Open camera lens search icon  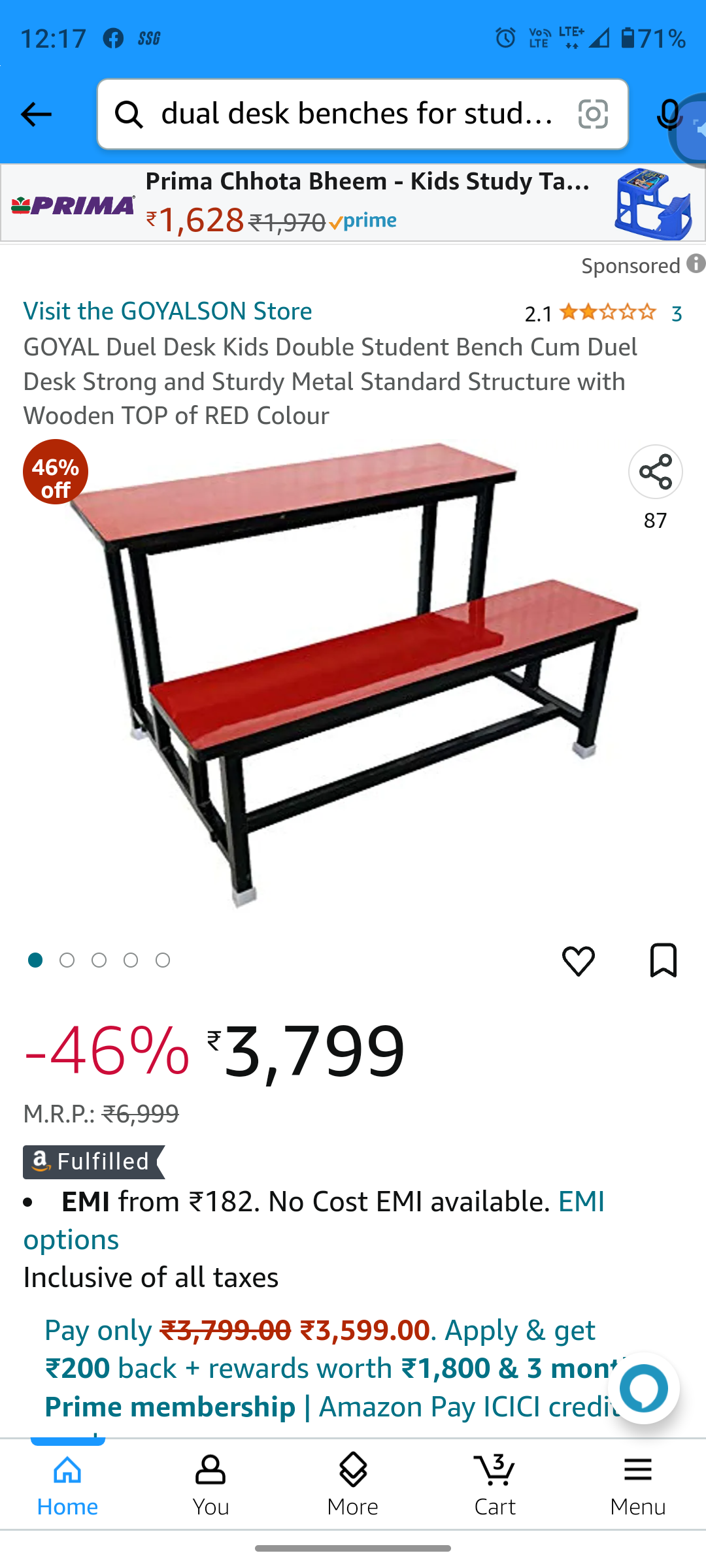pos(593,114)
